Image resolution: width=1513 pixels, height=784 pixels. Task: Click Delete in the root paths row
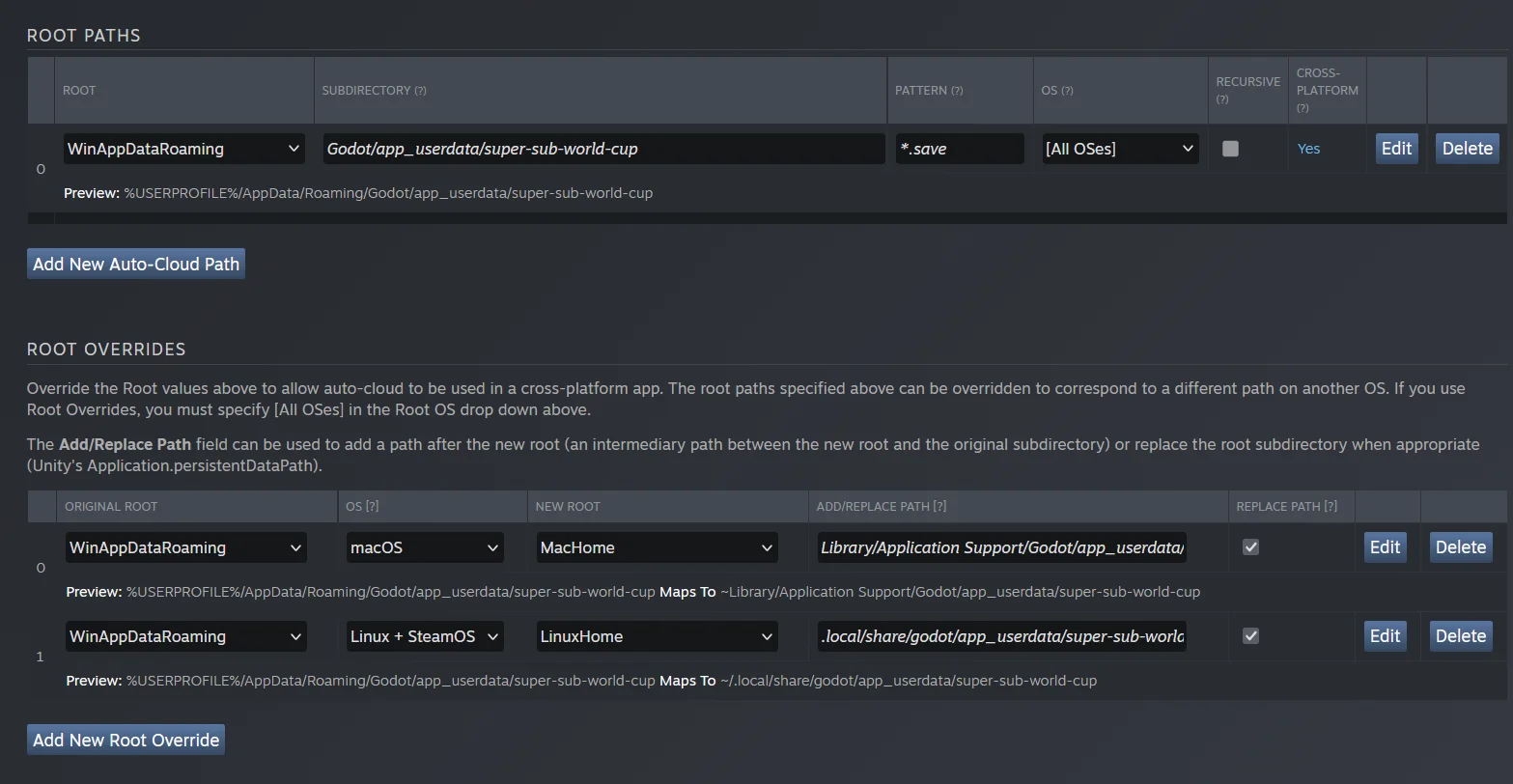click(1467, 149)
